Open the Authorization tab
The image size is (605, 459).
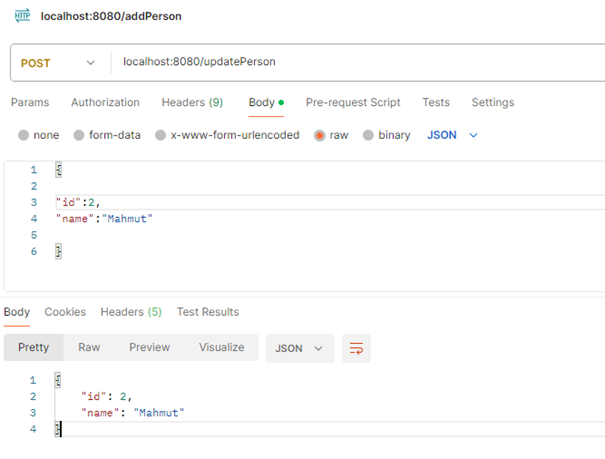coord(105,102)
